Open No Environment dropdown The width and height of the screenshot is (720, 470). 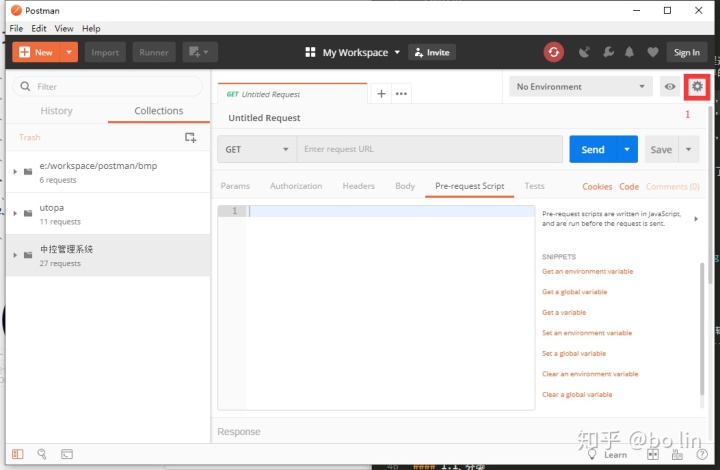tap(580, 86)
